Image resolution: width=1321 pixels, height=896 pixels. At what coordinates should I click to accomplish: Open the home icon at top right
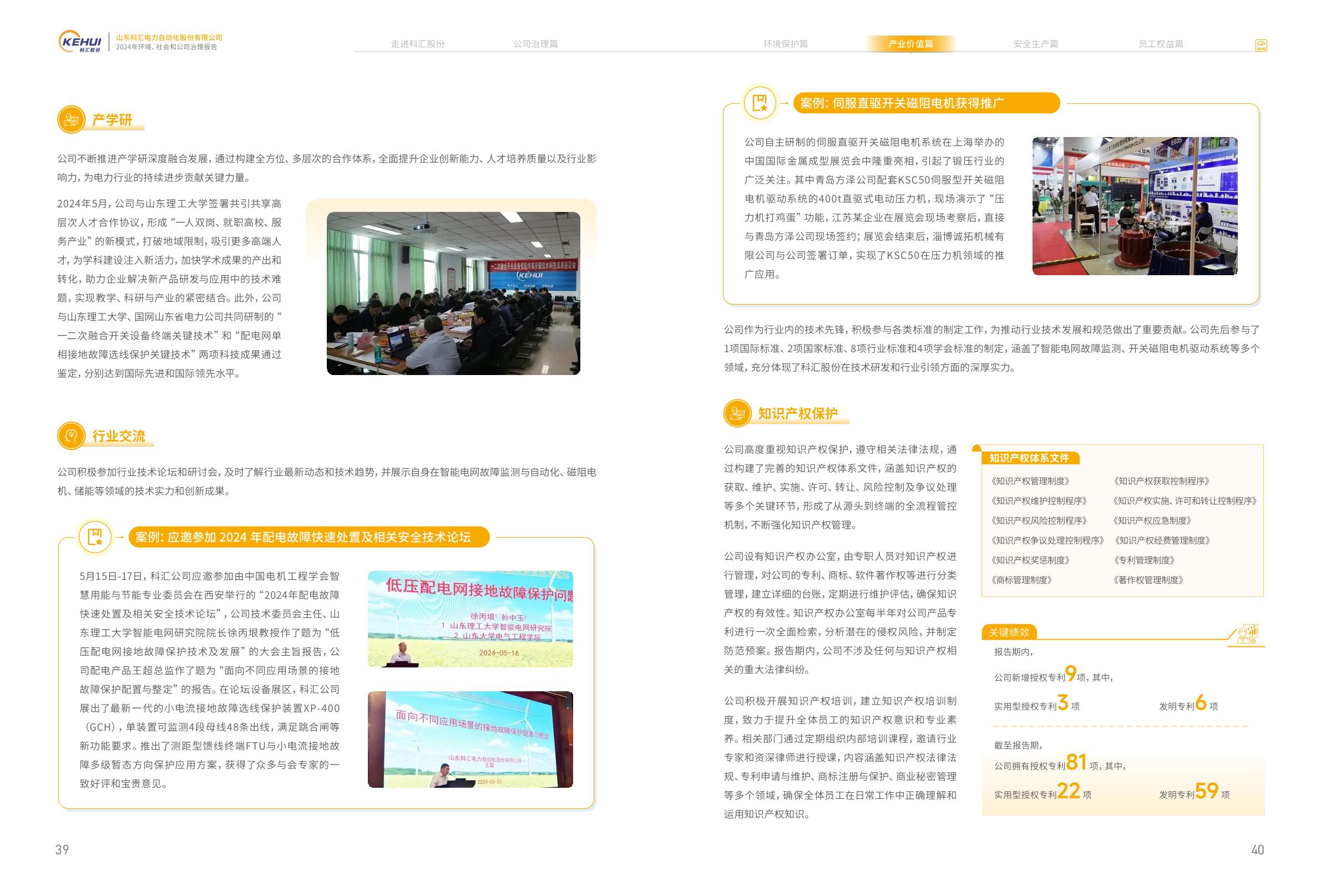click(1261, 45)
